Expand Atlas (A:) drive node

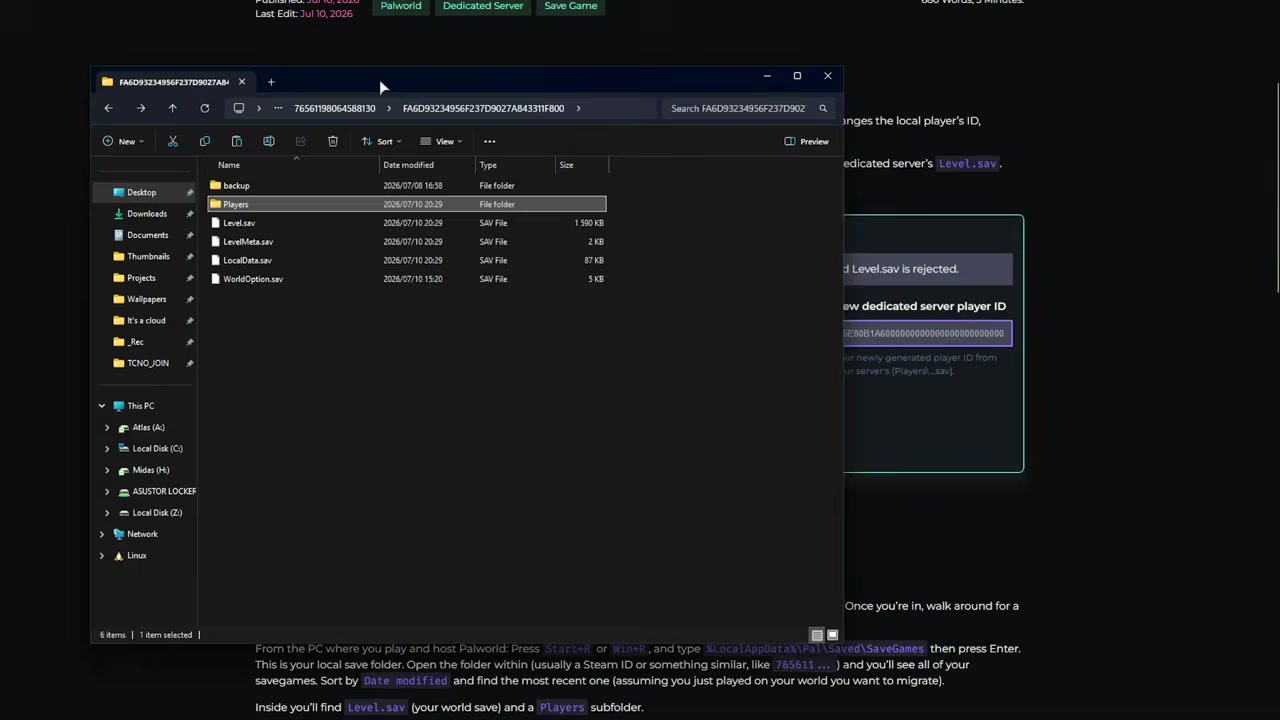click(x=107, y=427)
